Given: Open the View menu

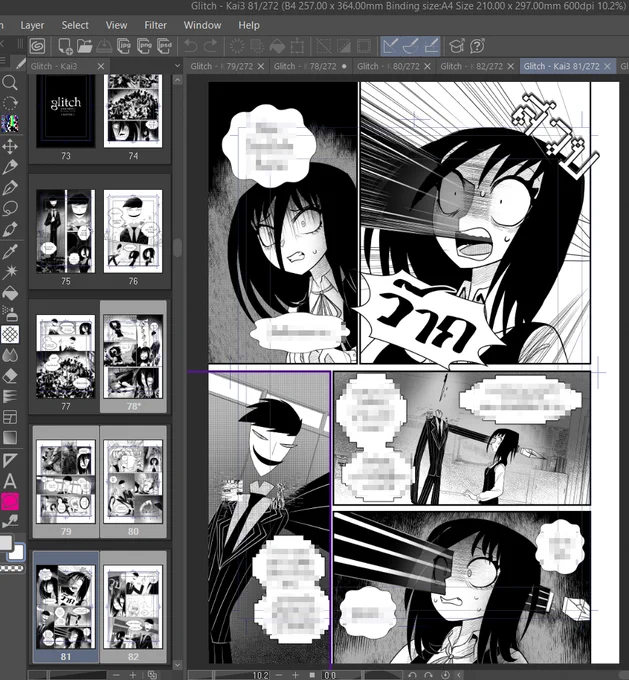Looking at the screenshot, I should 117,25.
